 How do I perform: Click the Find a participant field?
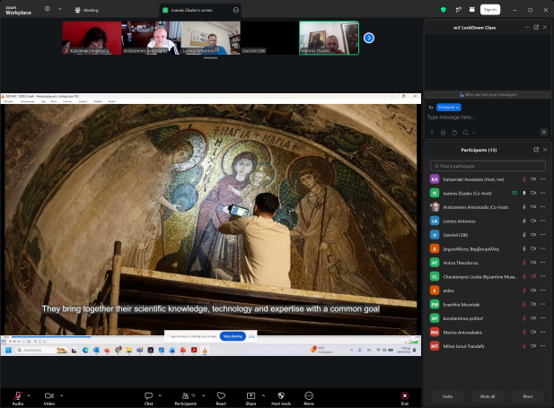(488, 166)
